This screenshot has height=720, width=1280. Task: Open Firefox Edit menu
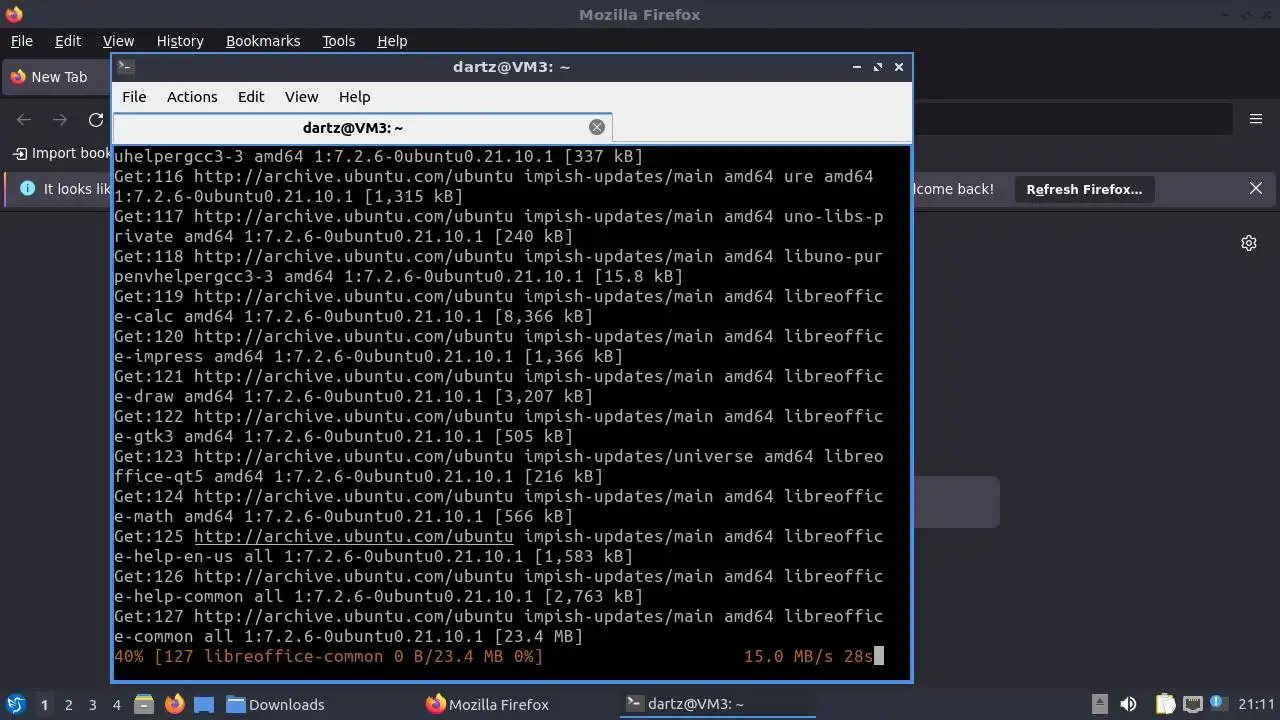[68, 41]
